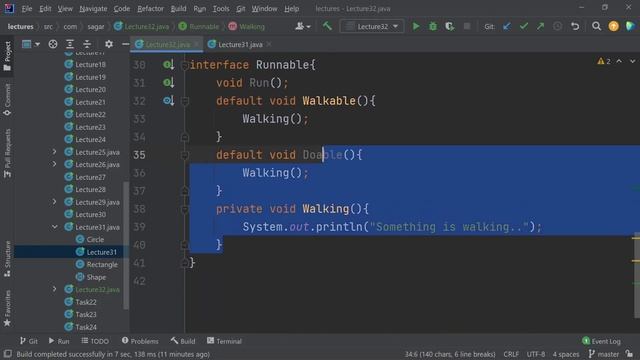Hide the project panel minus icon
The image size is (640, 360).
point(125,44)
